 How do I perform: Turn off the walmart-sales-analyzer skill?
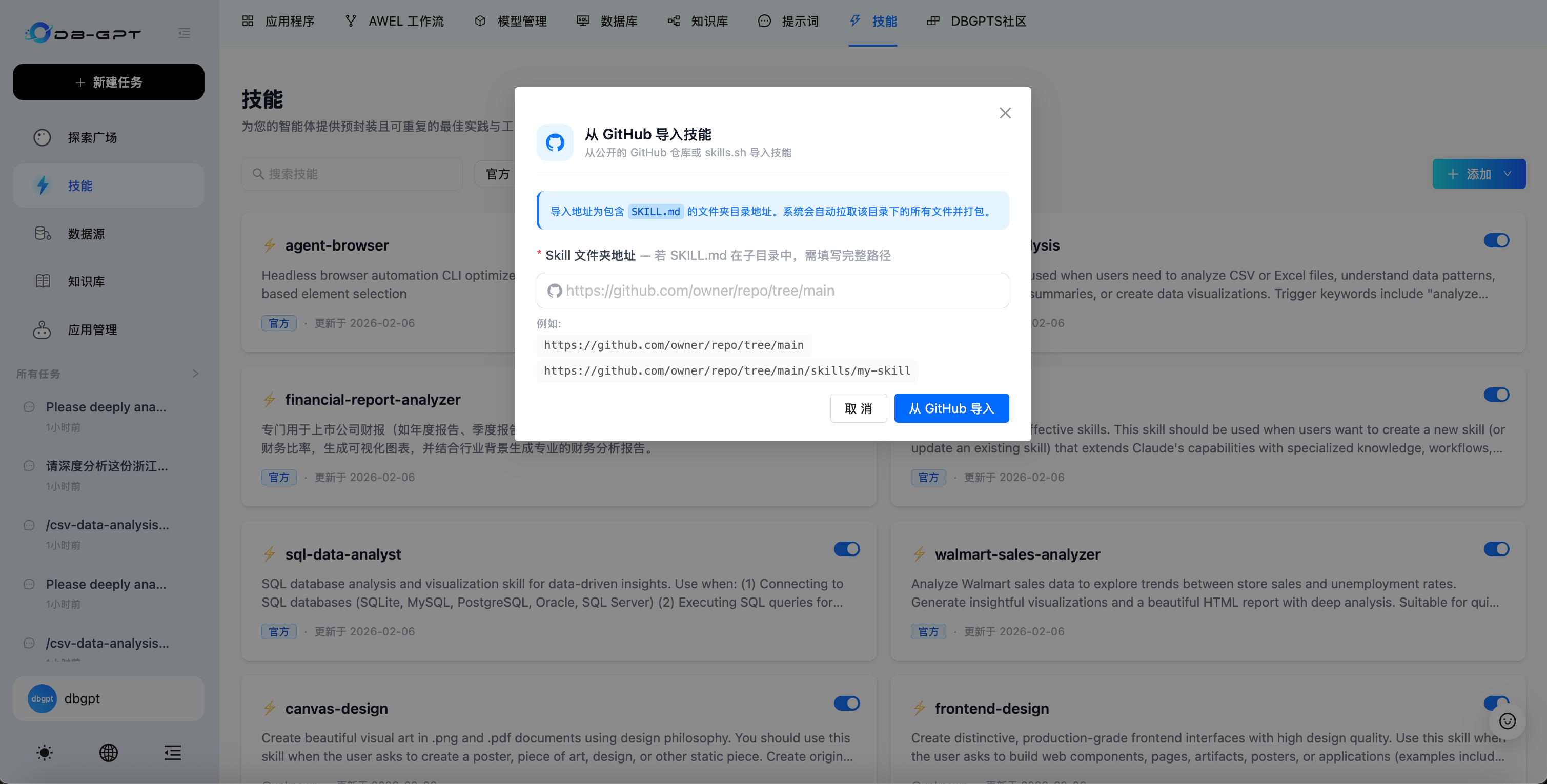1497,549
